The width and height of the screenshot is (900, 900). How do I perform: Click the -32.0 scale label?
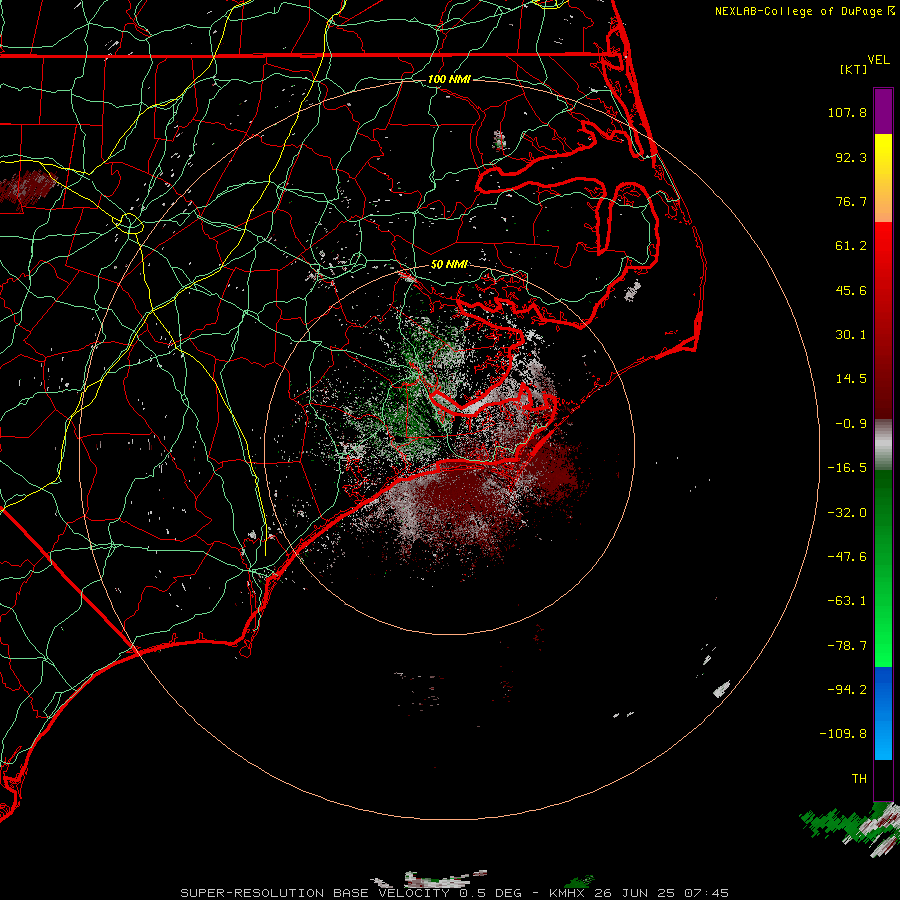pyautogui.click(x=847, y=513)
